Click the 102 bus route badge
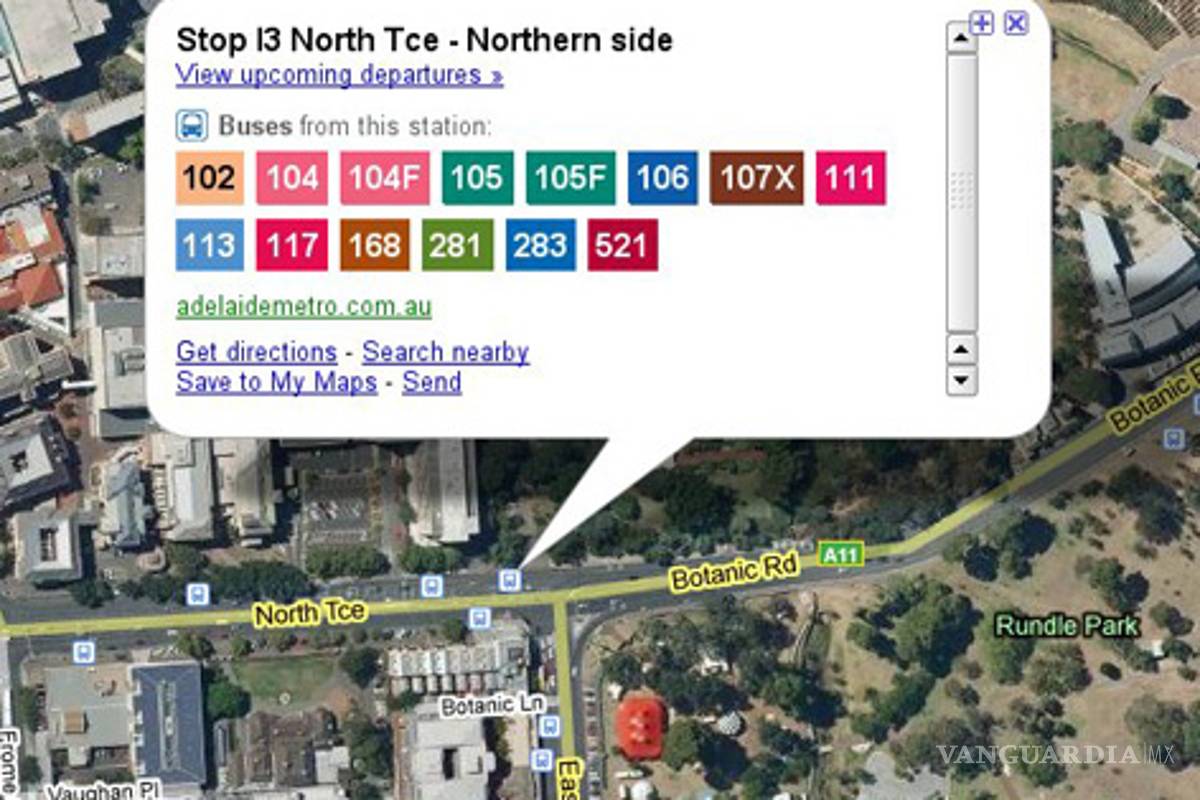 click(210, 179)
